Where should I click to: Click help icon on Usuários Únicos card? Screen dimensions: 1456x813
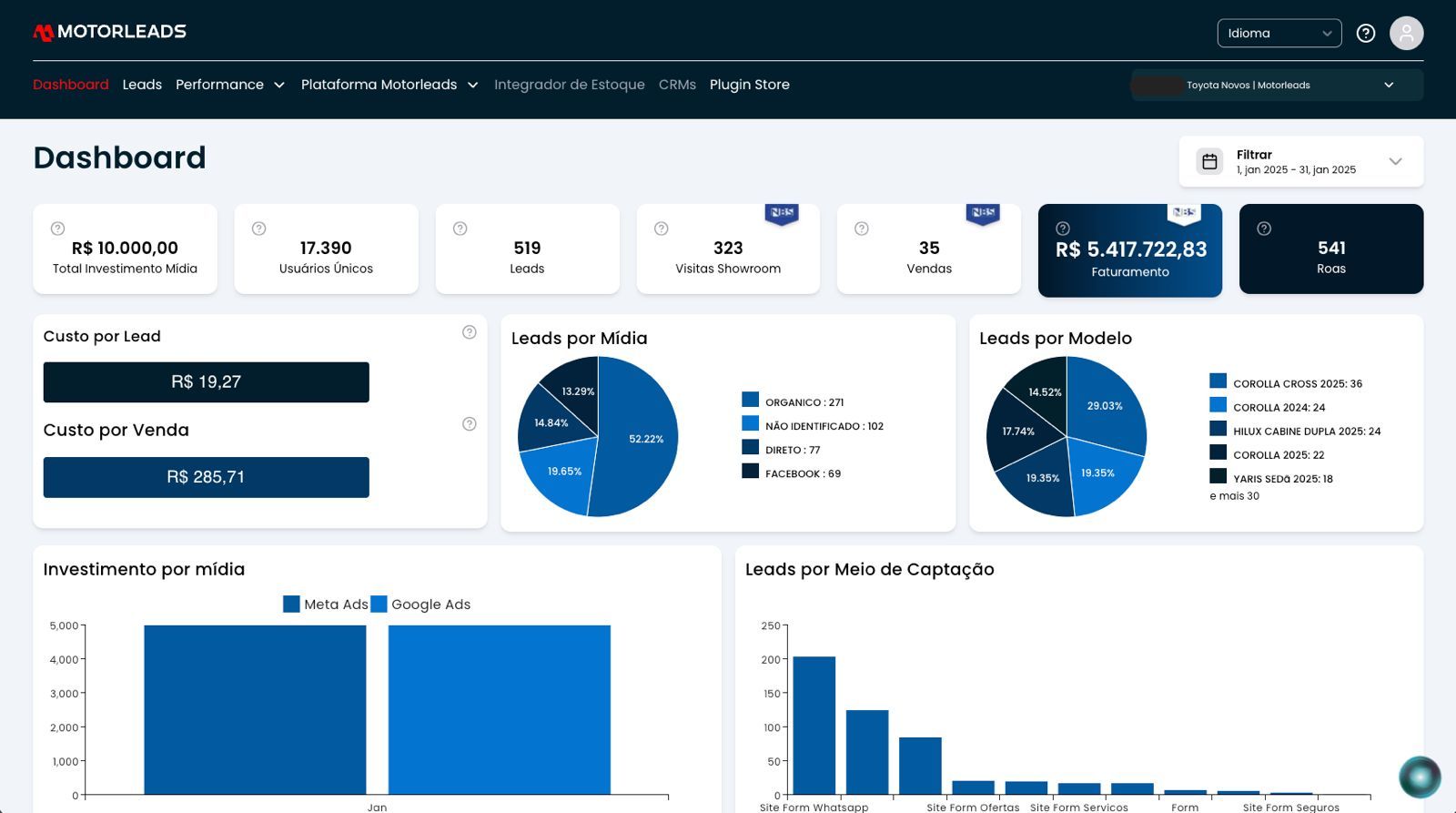258,229
